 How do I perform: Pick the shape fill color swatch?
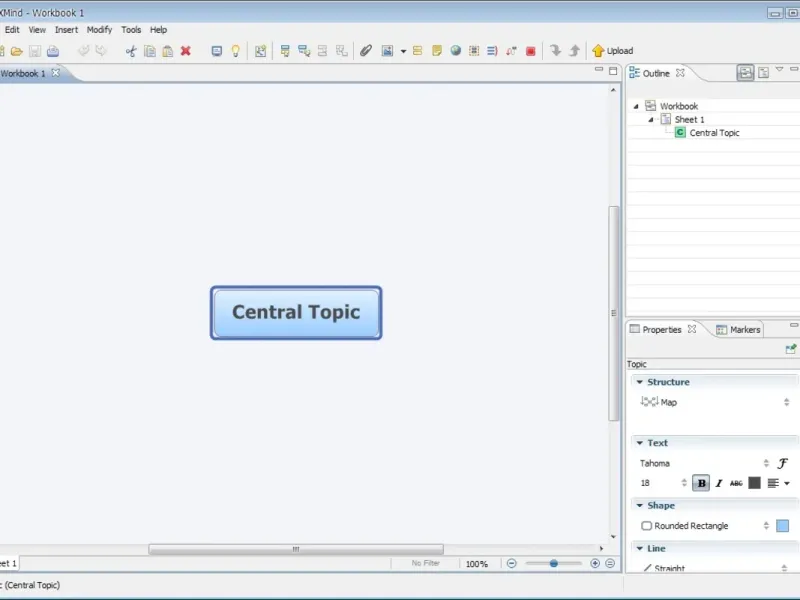click(x=782, y=526)
